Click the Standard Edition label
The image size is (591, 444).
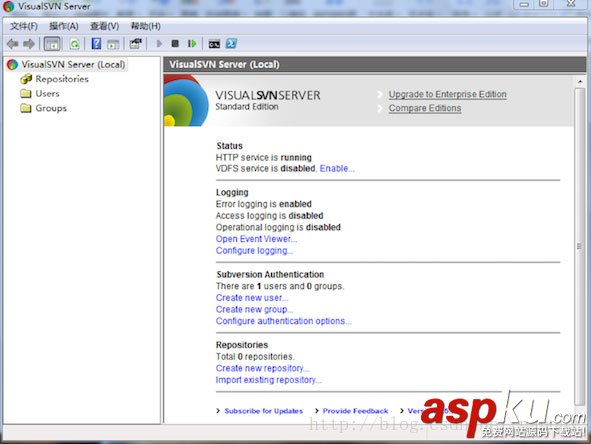tap(247, 107)
